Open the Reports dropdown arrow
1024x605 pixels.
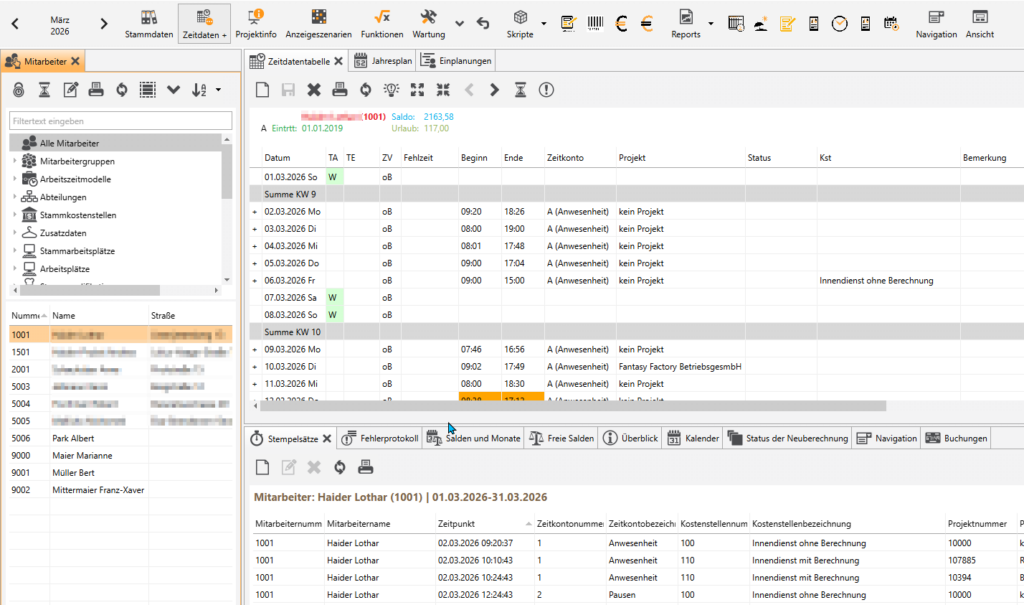coord(710,23)
